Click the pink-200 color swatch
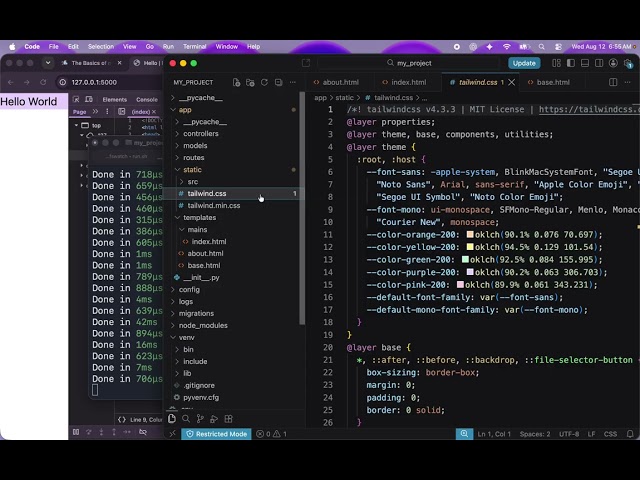Screen dimensions: 640x480 [x=460, y=284]
